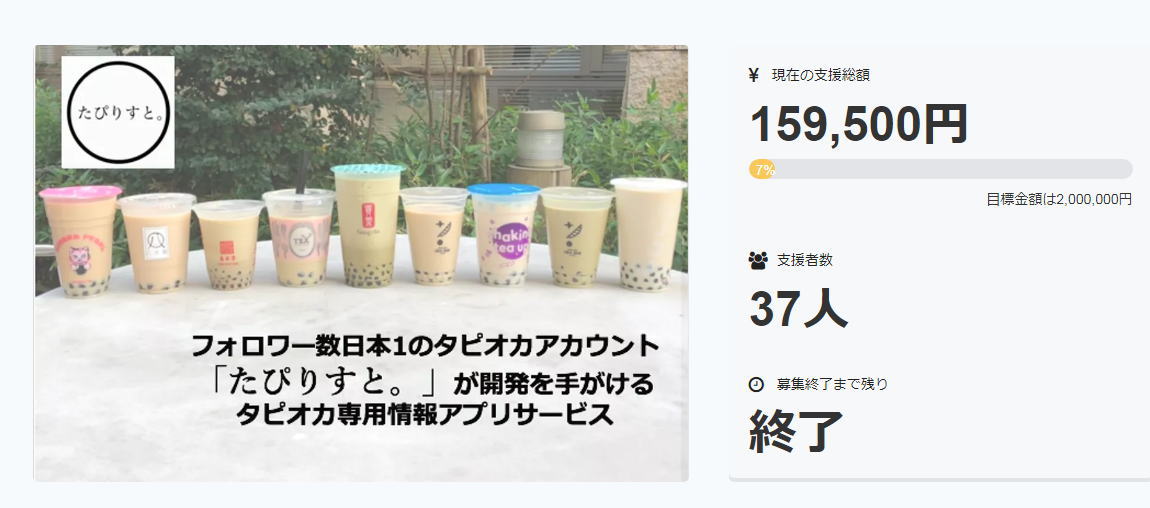Click the project main image thumbnail
Screen dimensions: 1150x508
361,263
